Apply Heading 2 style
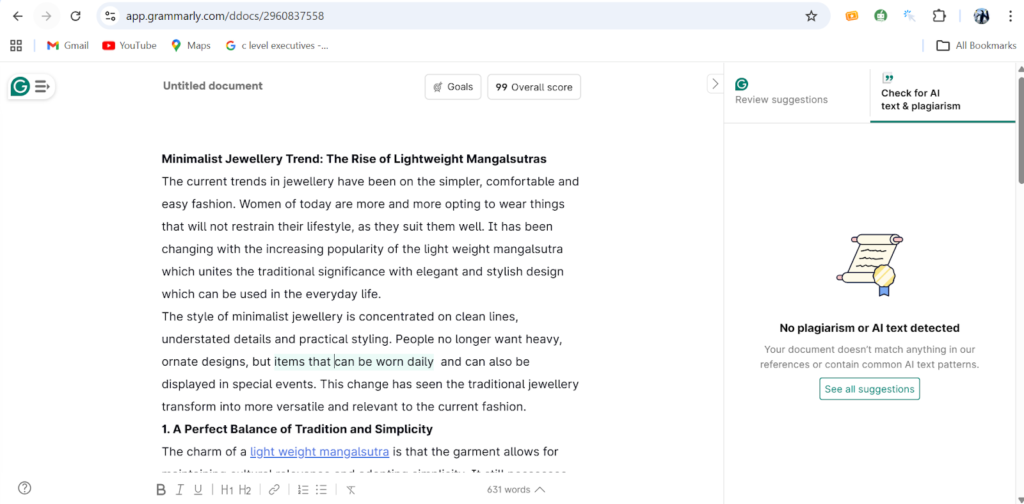Viewport: 1024px width, 504px height. coord(245,489)
